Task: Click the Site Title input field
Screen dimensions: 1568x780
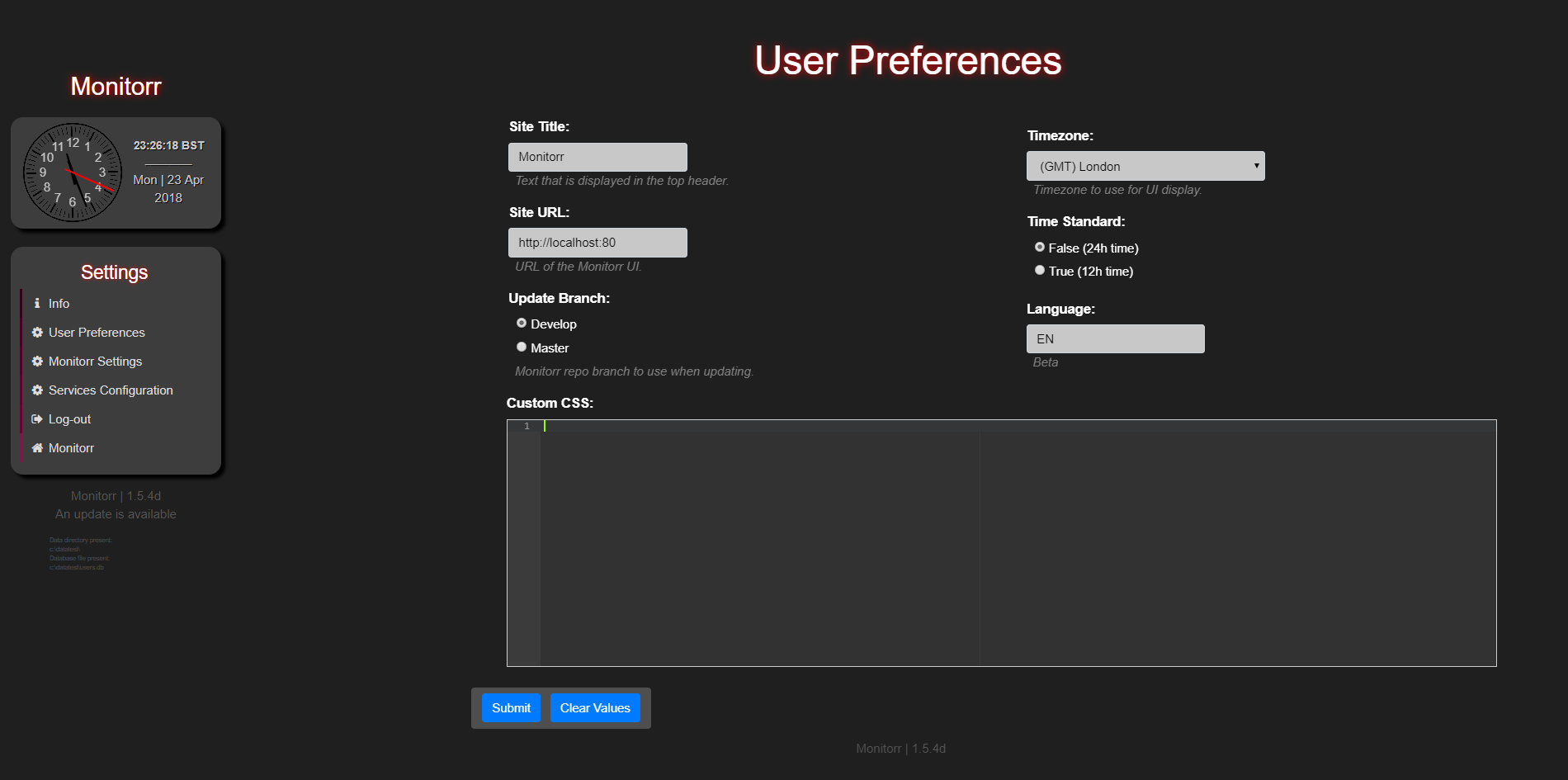Action: click(597, 156)
